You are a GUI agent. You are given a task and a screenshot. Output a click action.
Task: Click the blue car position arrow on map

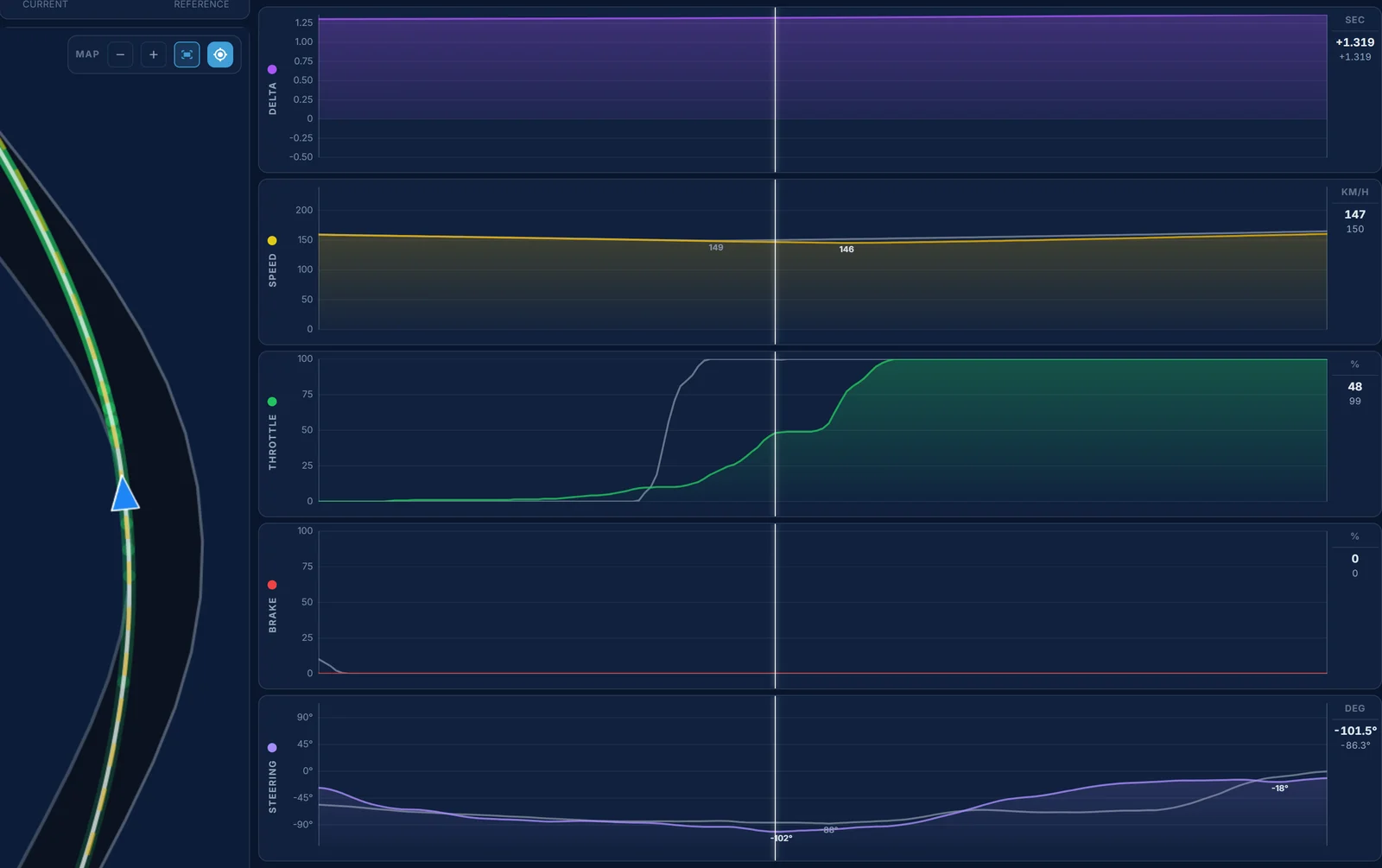coord(125,494)
